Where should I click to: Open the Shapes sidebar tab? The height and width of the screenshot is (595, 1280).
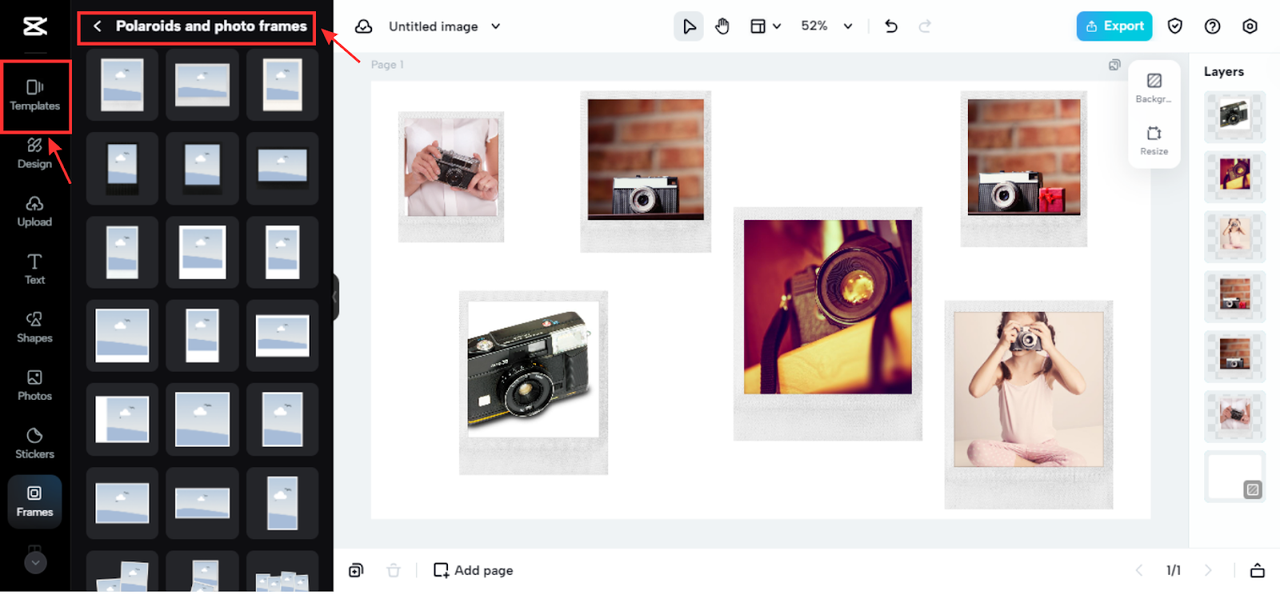pyautogui.click(x=35, y=328)
